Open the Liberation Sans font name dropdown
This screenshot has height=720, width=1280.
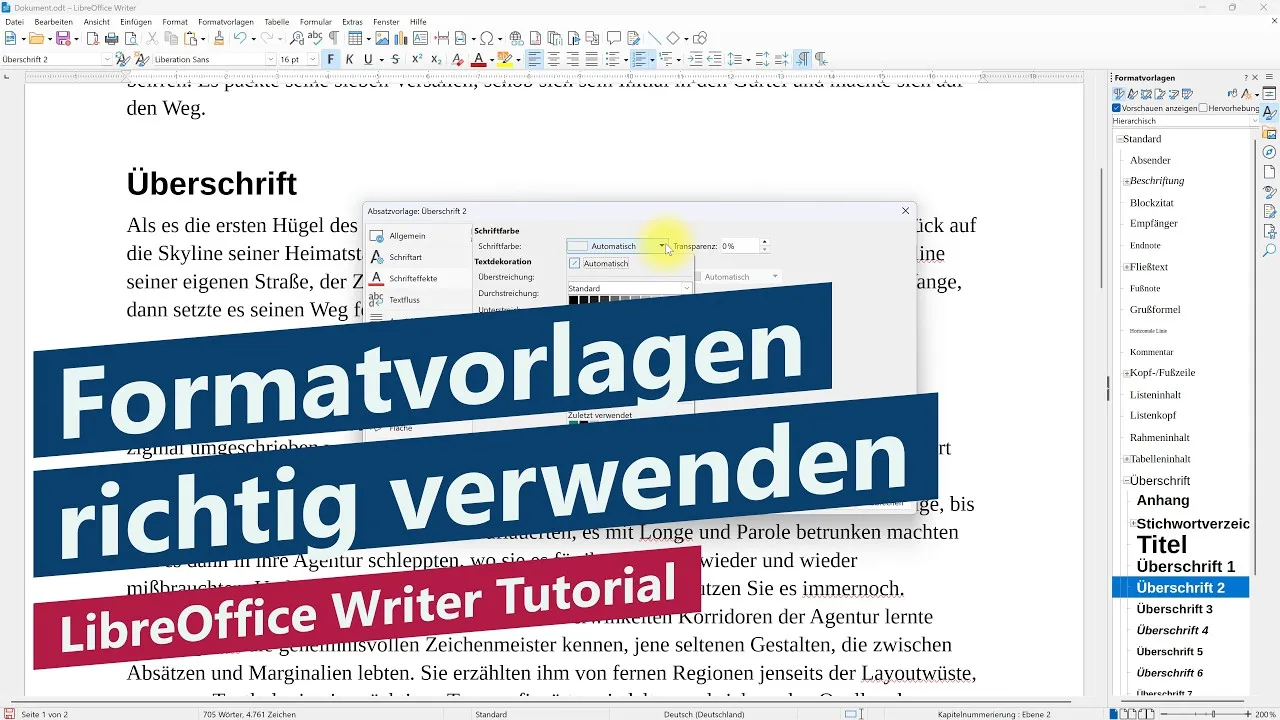[269, 59]
